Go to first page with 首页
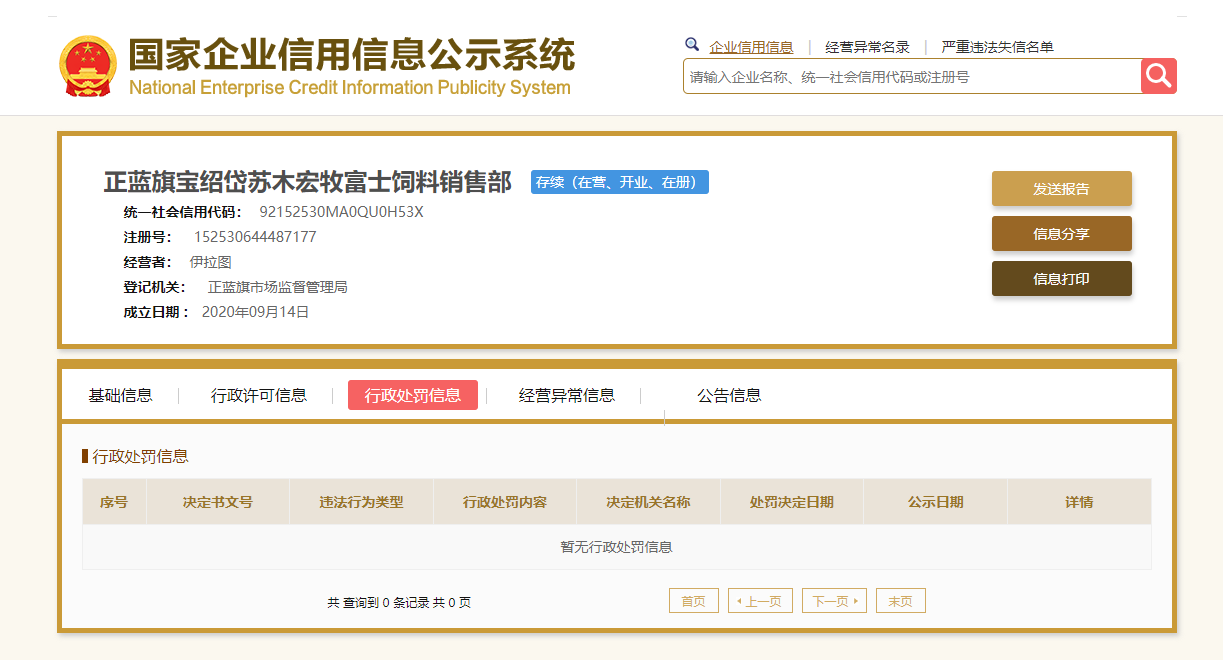Viewport: 1223px width, 660px height. (694, 601)
